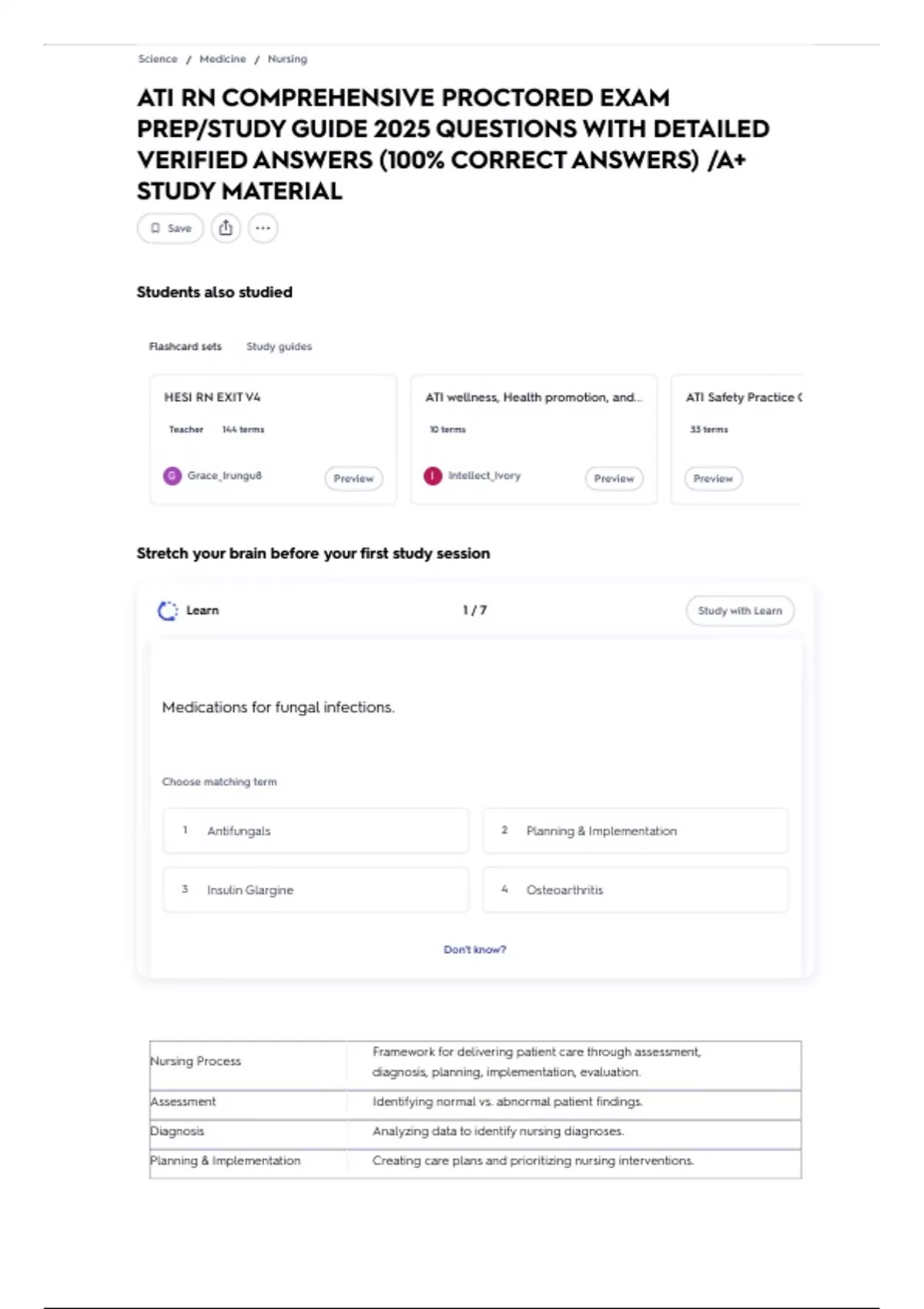Click the Save bookmark button
This screenshot has height=1309, width=924.
[170, 228]
